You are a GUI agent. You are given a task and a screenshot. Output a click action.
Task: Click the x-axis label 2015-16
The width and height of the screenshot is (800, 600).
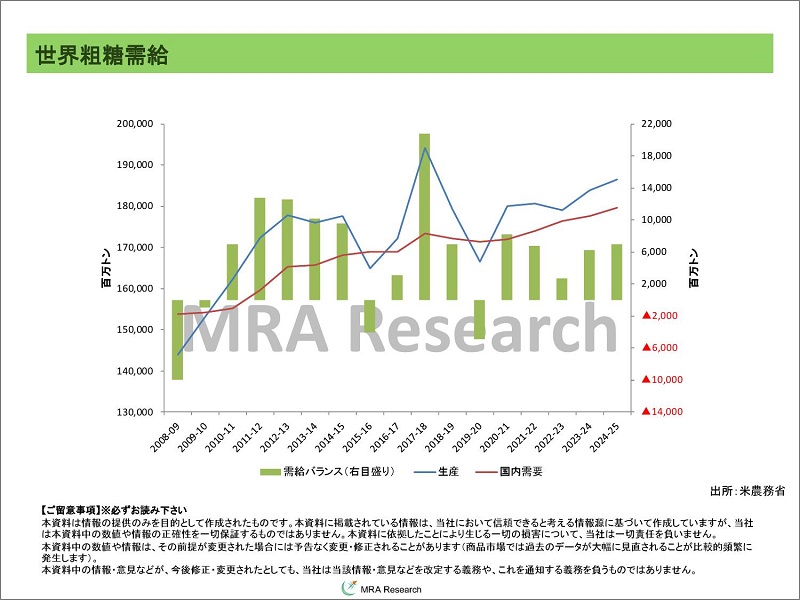point(357,437)
